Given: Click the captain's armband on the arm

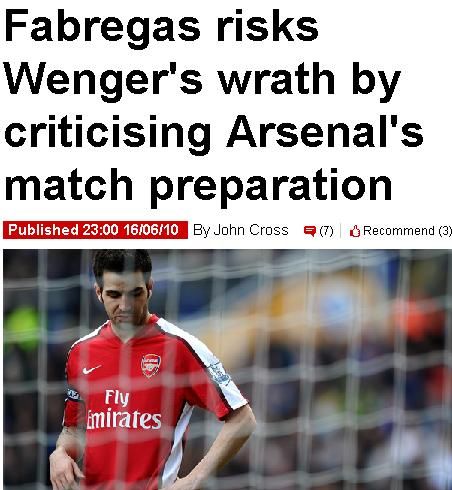Looking at the screenshot, I should 73,395.
